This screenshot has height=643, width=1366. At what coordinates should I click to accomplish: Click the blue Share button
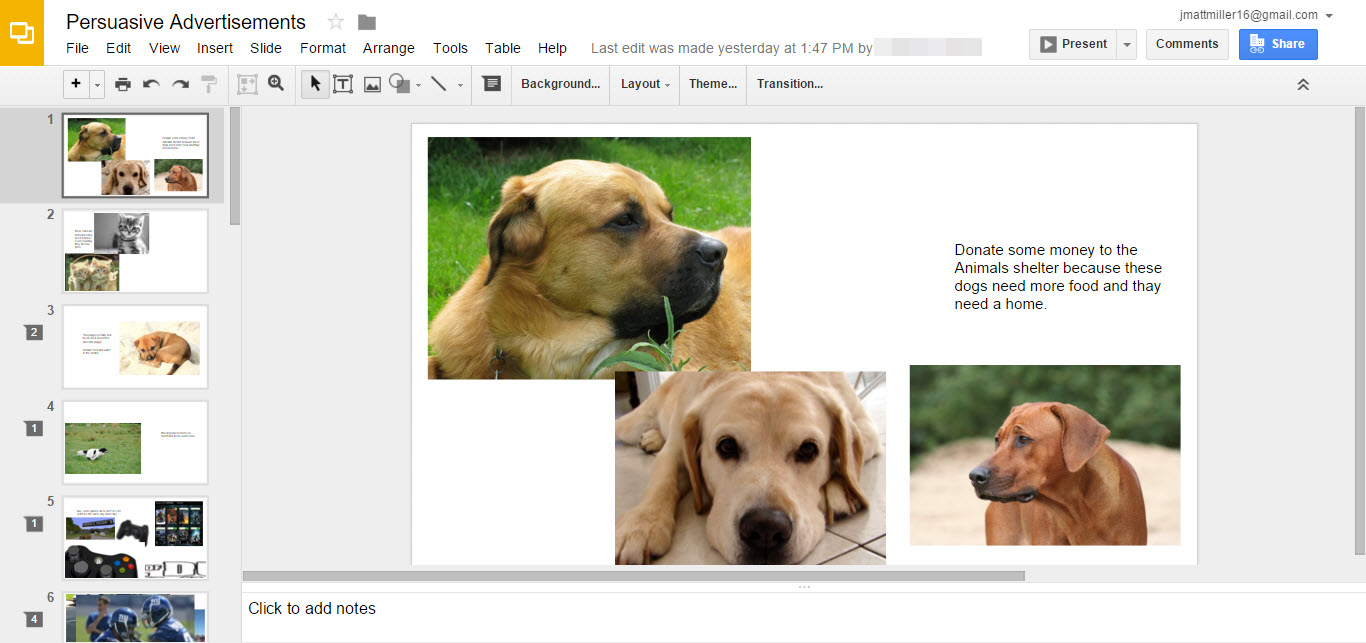click(1278, 44)
